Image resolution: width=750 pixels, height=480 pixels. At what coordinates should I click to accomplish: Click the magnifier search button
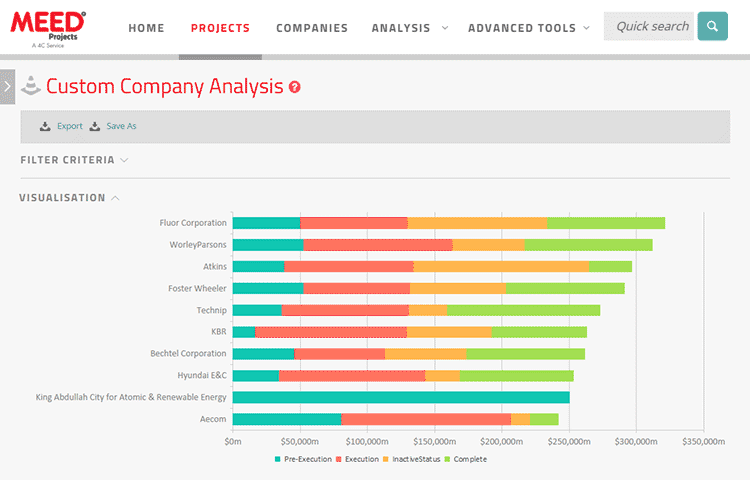[712, 27]
